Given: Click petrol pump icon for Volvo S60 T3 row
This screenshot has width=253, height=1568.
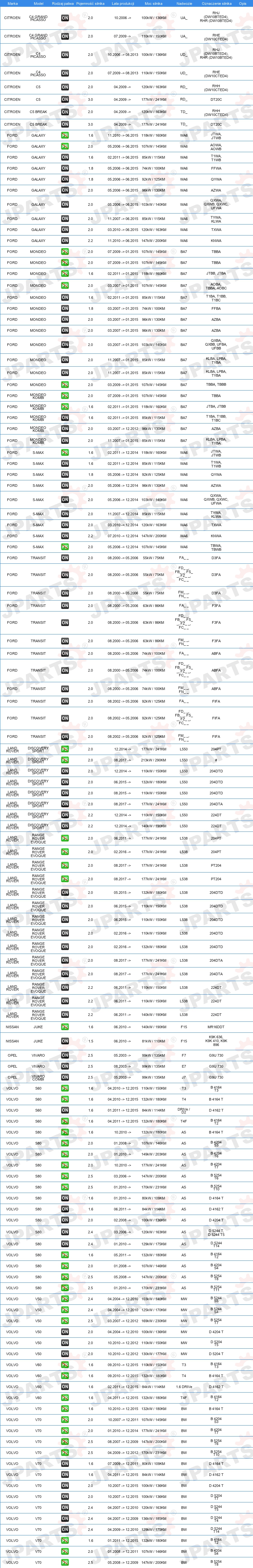Looking at the screenshot, I should point(65,1088).
